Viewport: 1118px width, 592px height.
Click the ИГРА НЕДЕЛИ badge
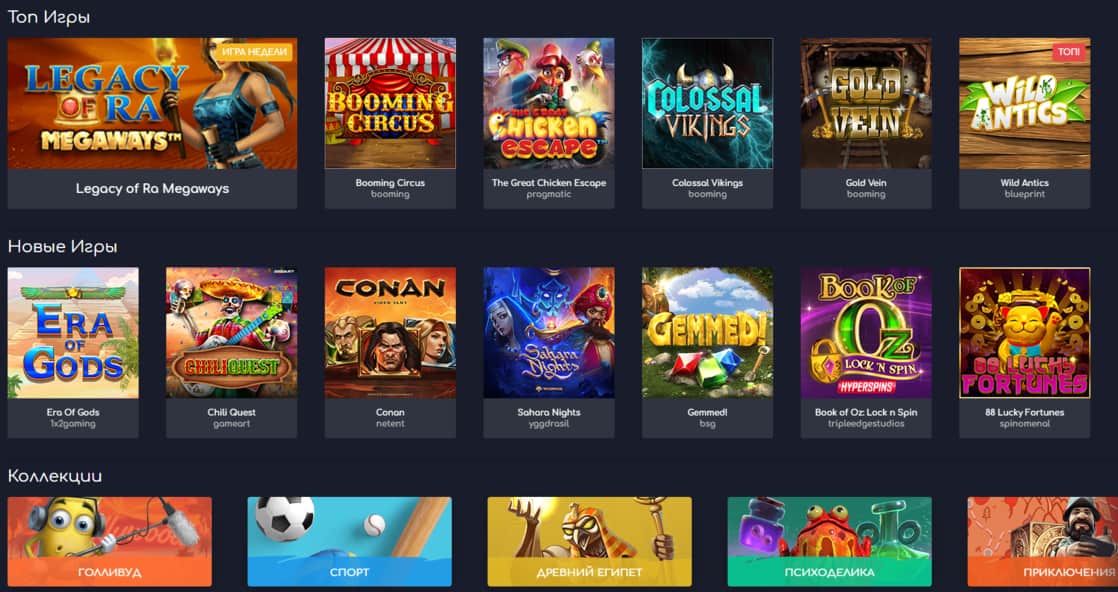pos(254,52)
